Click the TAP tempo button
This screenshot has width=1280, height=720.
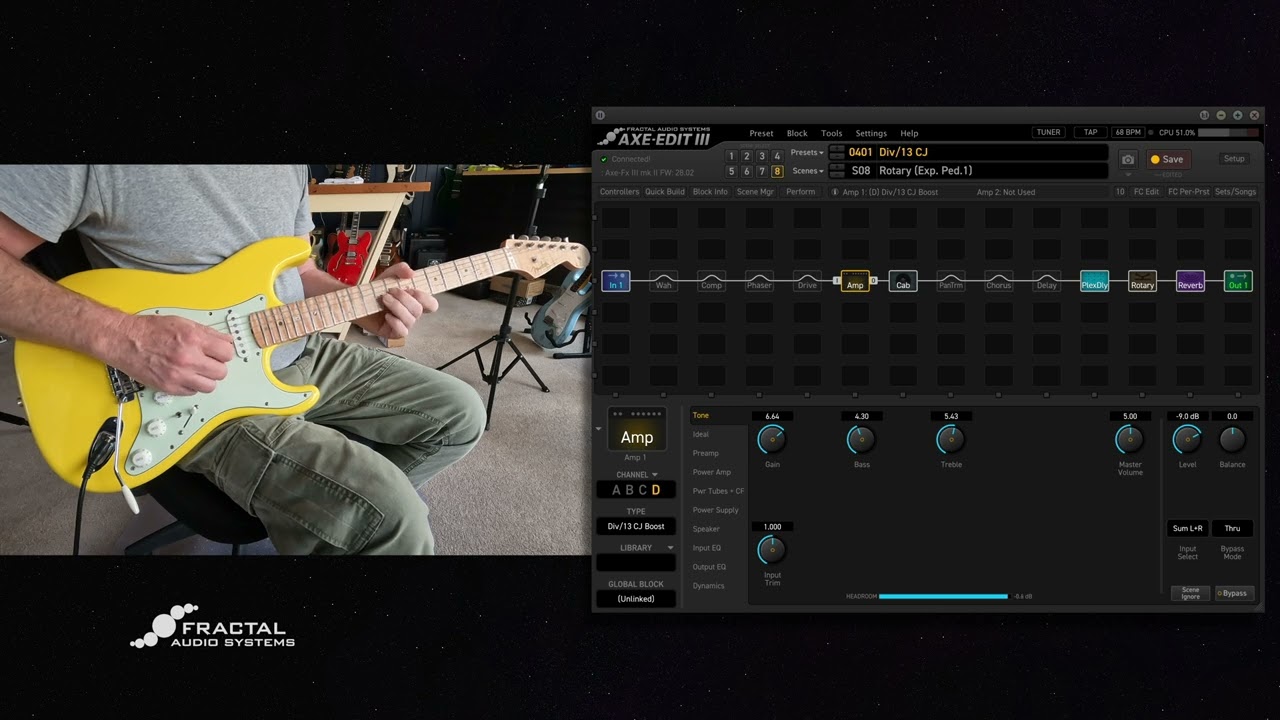1090,132
